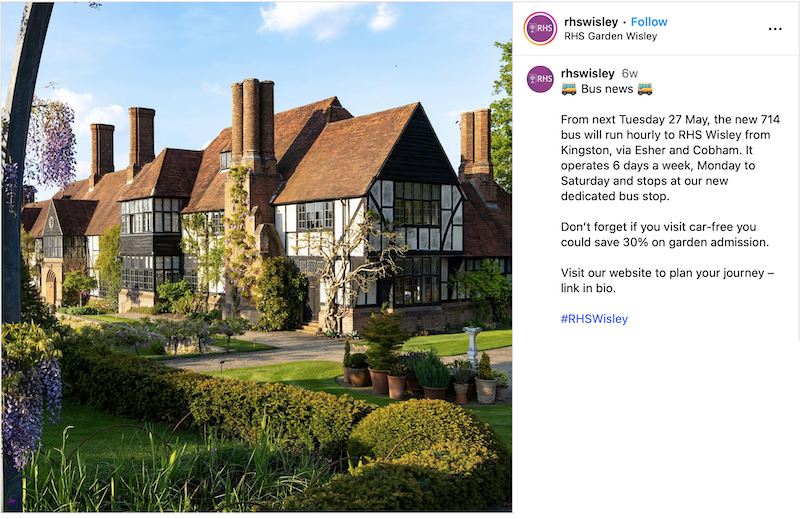
Task: Click the RHS avatar beside the caption
Action: pos(540,79)
